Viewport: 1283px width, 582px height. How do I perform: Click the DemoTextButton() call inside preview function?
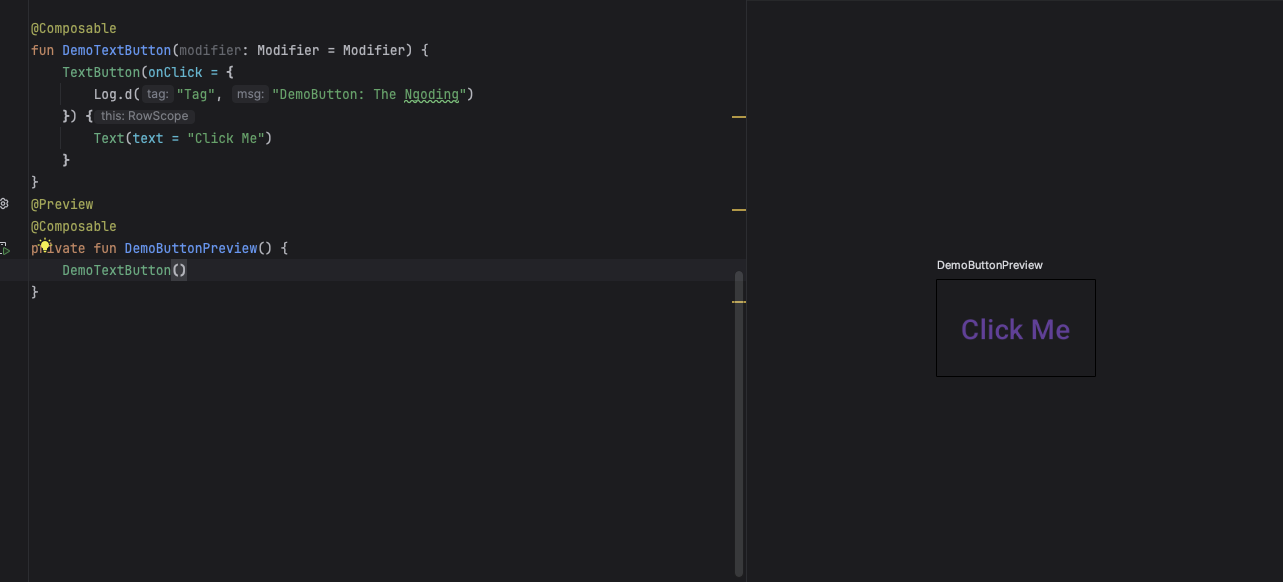coord(116,270)
